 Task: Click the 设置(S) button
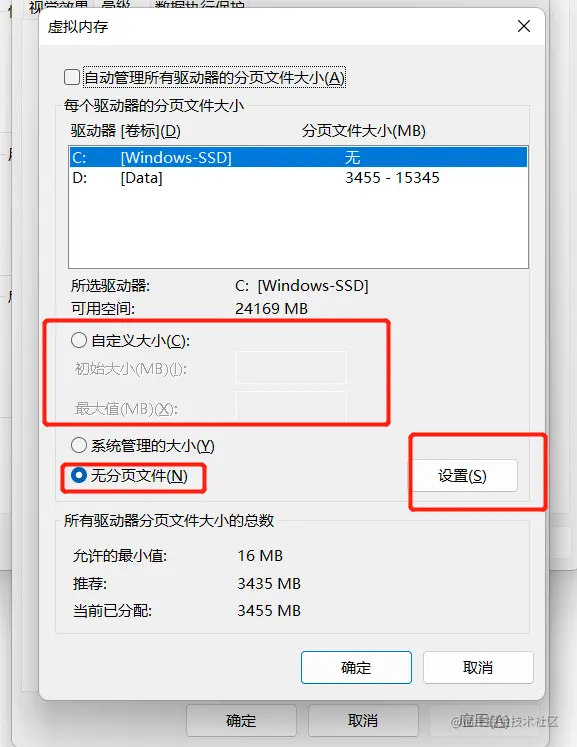coord(464,475)
